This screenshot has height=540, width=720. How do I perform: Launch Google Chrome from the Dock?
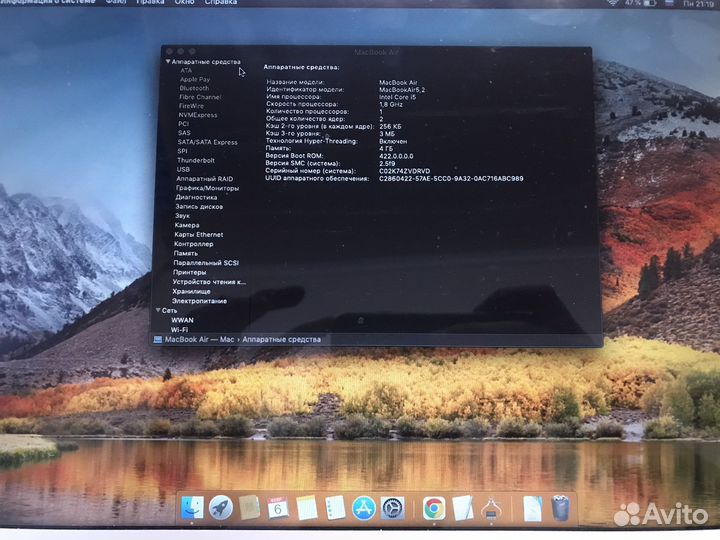(434, 508)
